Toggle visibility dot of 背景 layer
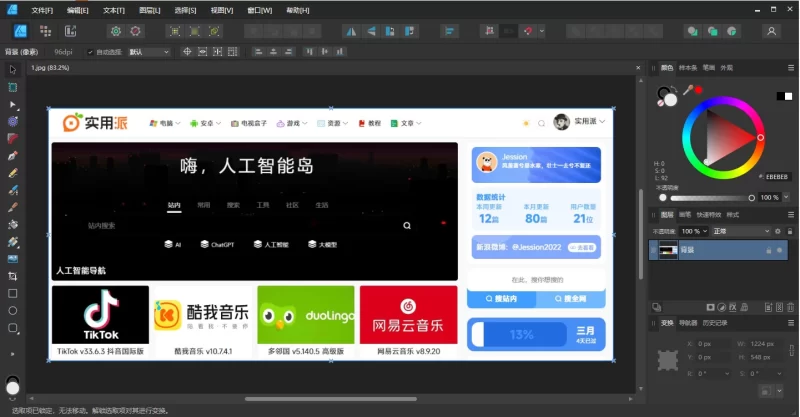The width and height of the screenshot is (800, 417). tap(779, 250)
